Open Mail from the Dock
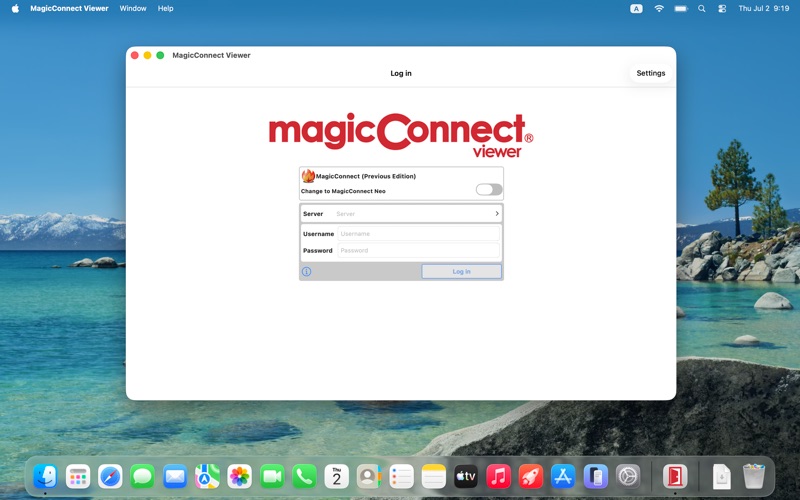The image size is (800, 500). tap(175, 477)
